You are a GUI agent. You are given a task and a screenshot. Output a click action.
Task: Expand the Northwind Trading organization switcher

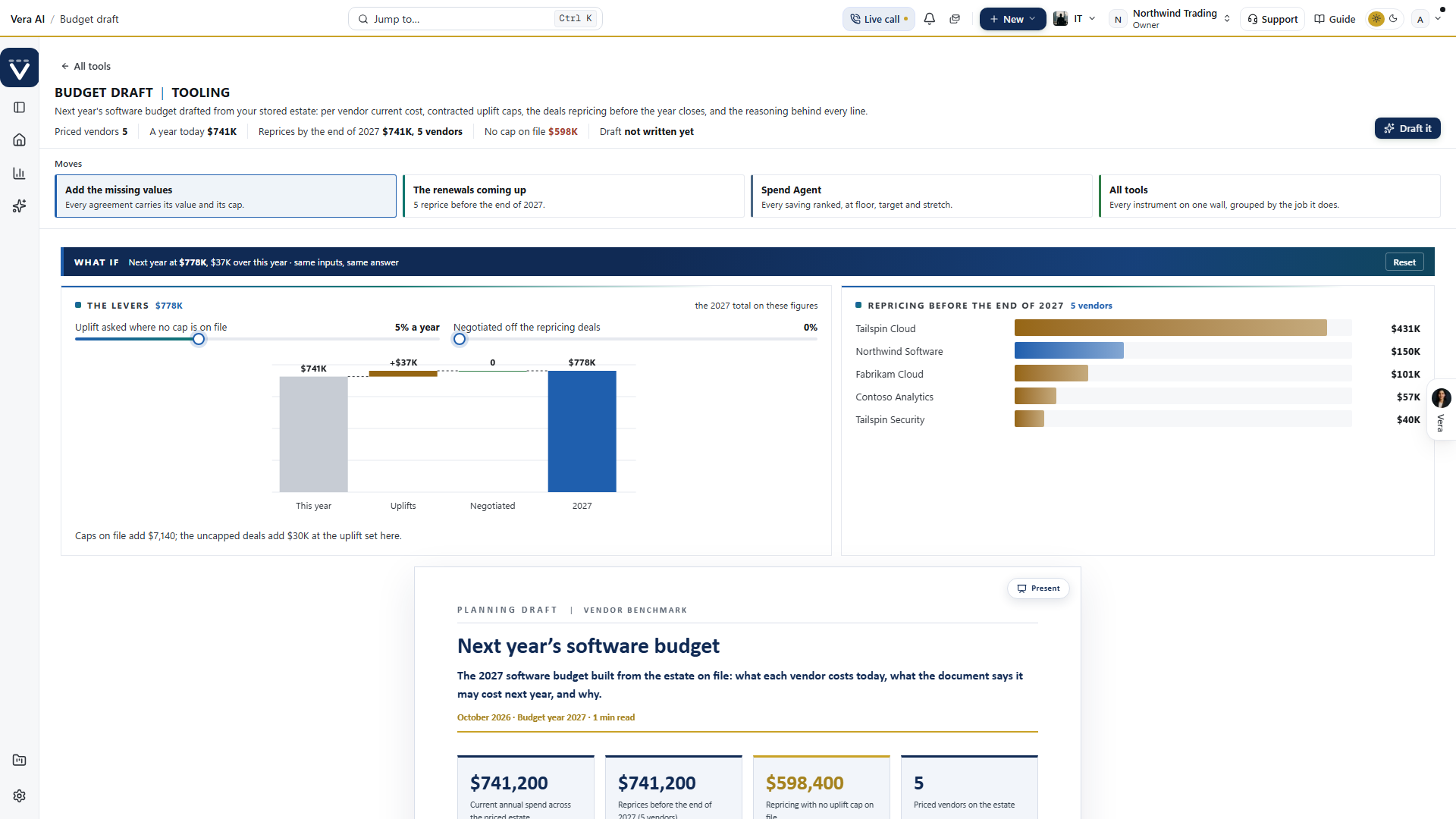tap(1170, 19)
